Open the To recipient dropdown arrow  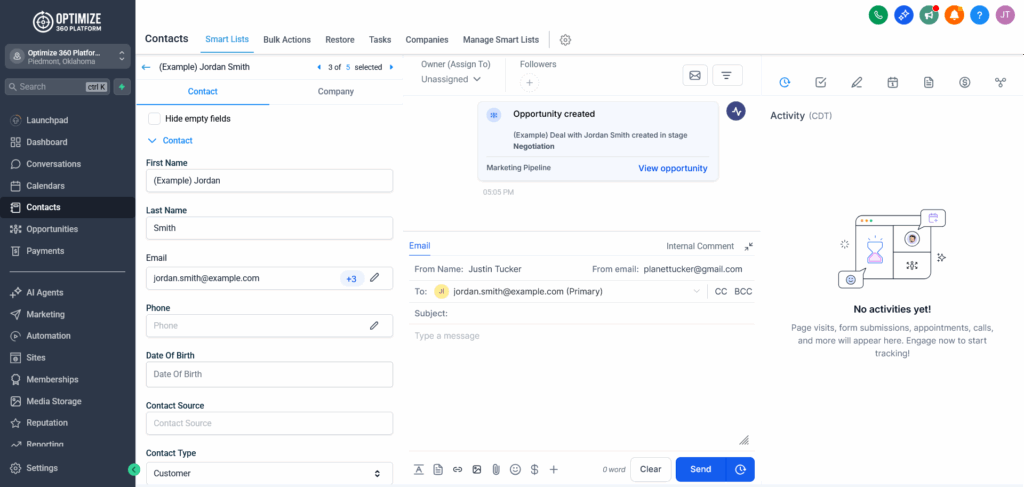coord(696,292)
